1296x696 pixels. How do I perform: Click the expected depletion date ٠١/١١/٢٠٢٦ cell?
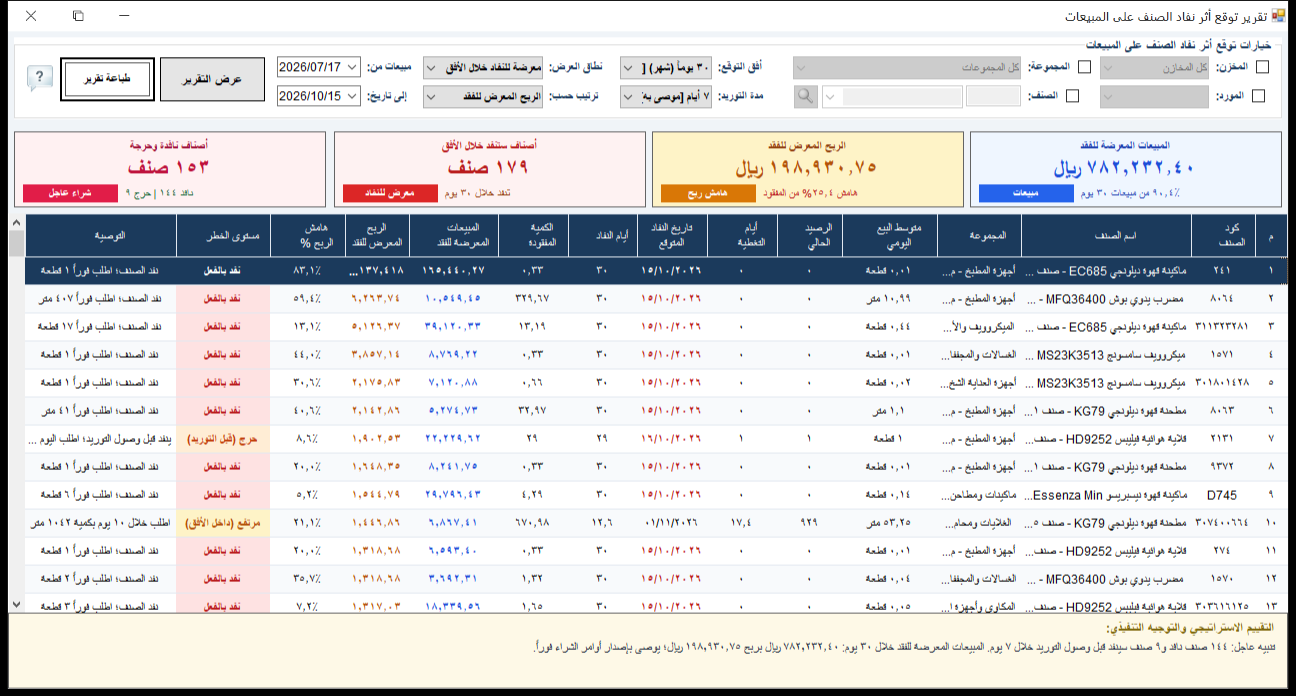pos(672,522)
